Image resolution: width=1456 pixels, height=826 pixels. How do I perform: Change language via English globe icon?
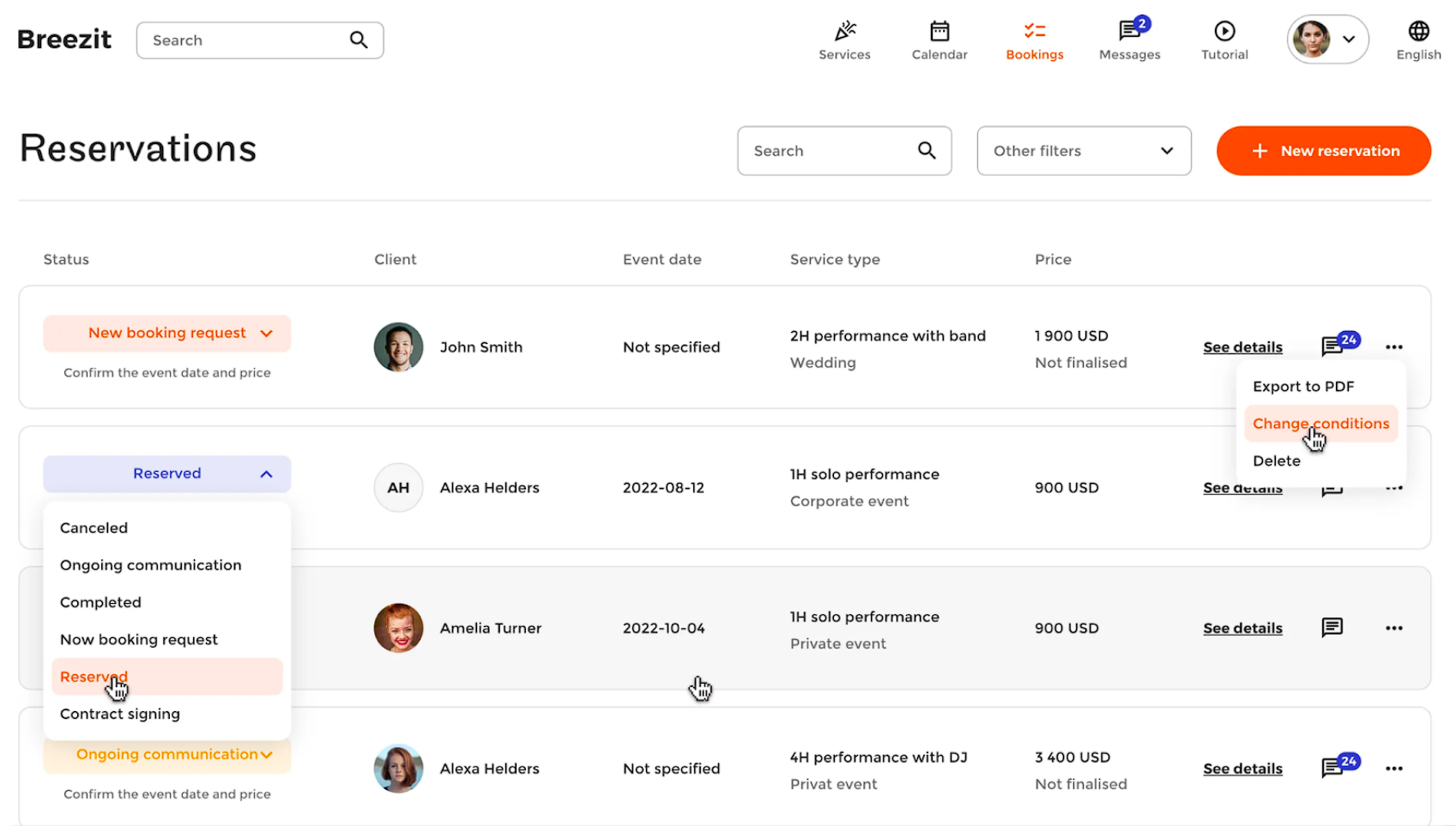(1419, 40)
